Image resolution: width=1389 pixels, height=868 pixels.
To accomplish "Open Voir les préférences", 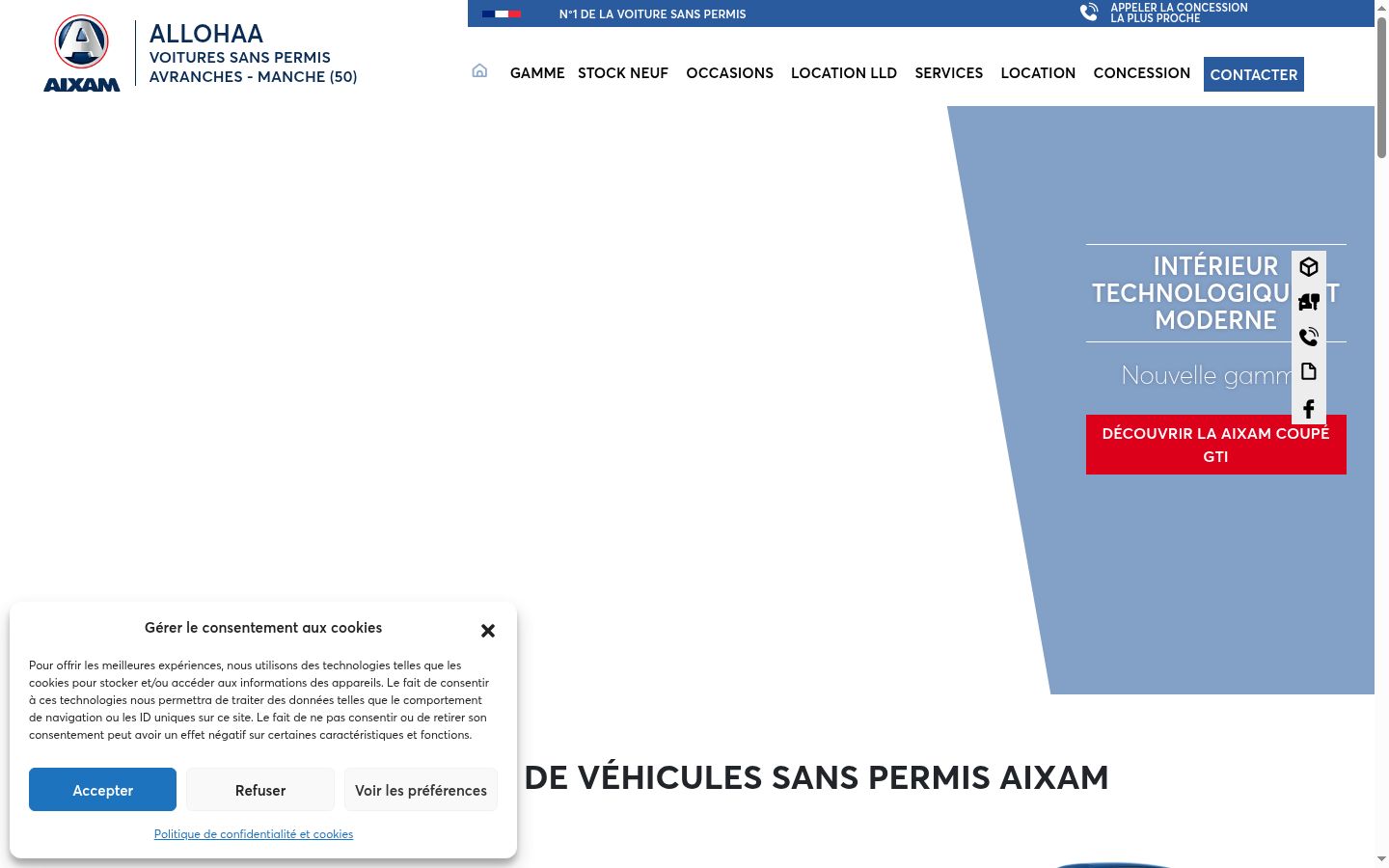I will (x=421, y=790).
